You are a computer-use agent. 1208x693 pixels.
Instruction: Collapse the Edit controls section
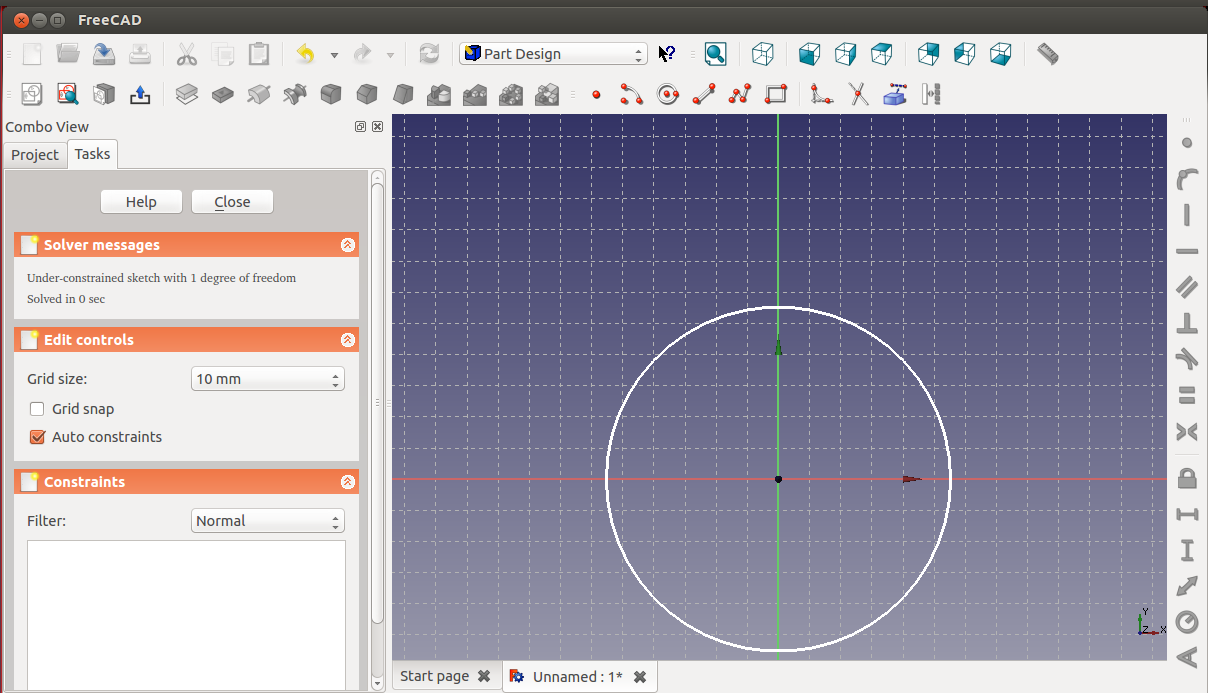point(347,340)
